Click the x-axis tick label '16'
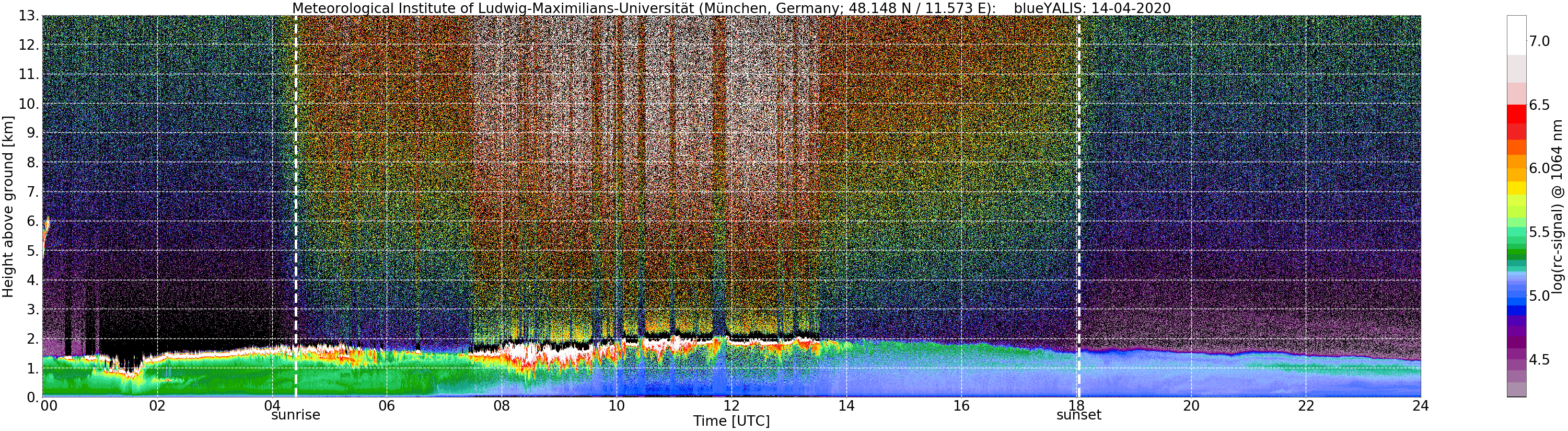Image resolution: width=1568 pixels, height=431 pixels. [x=961, y=405]
